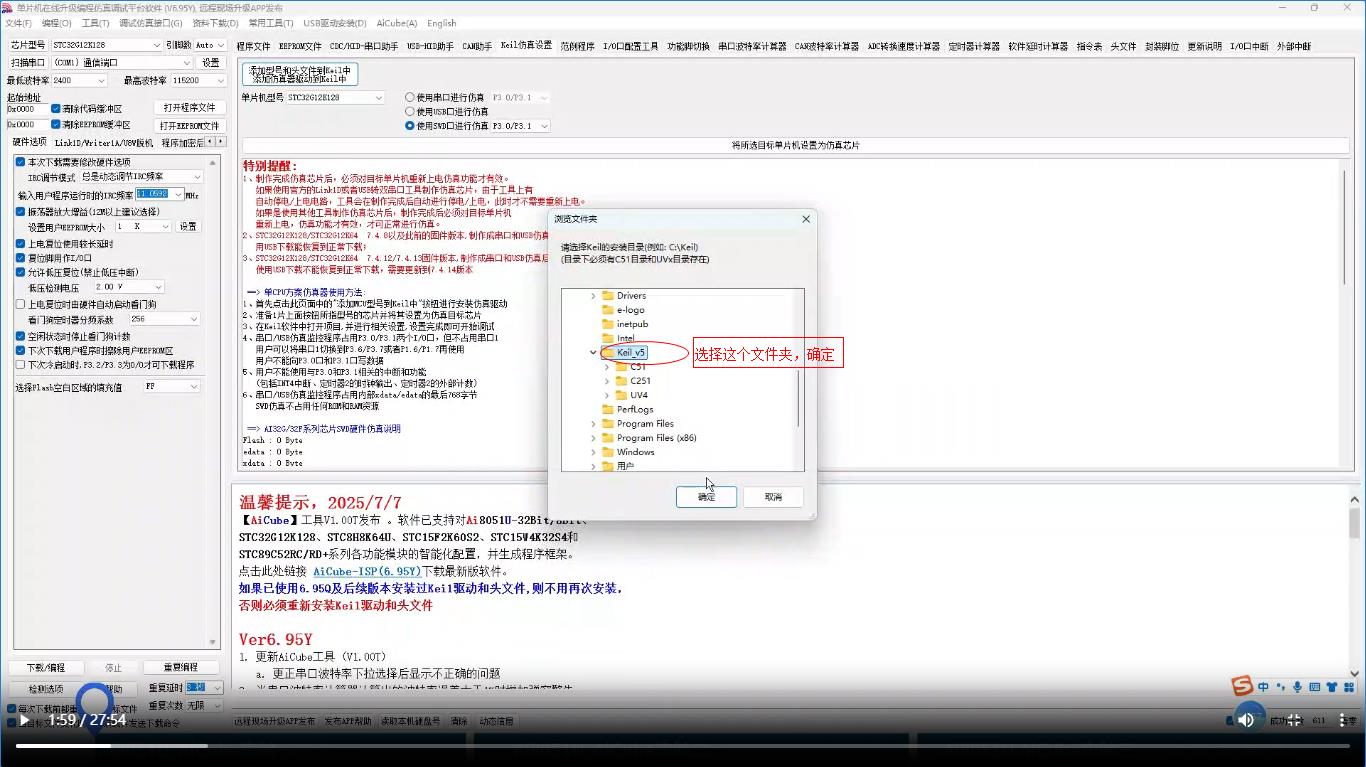Toggle 清除EEPROM缓冲区 checkbox
Viewport: 1366px width, 767px height.
pyautogui.click(x=56, y=125)
